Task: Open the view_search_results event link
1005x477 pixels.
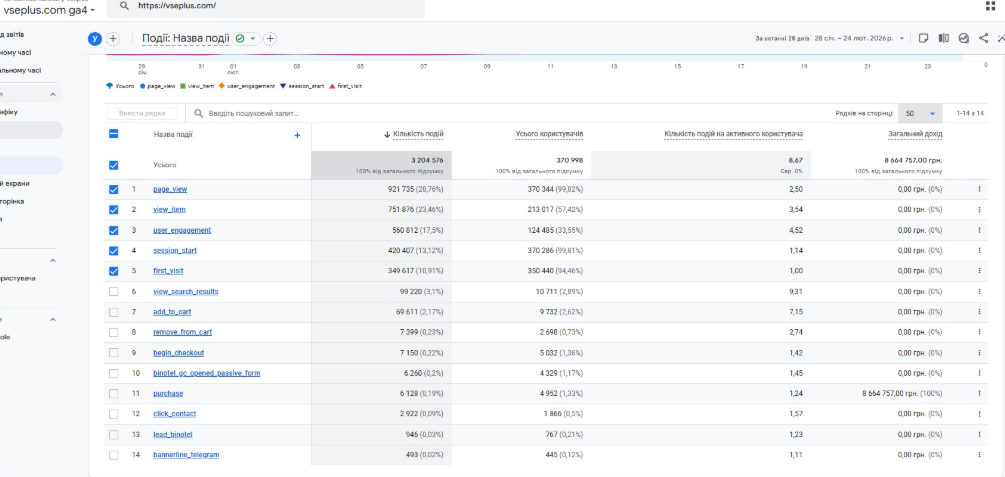Action: click(x=186, y=292)
